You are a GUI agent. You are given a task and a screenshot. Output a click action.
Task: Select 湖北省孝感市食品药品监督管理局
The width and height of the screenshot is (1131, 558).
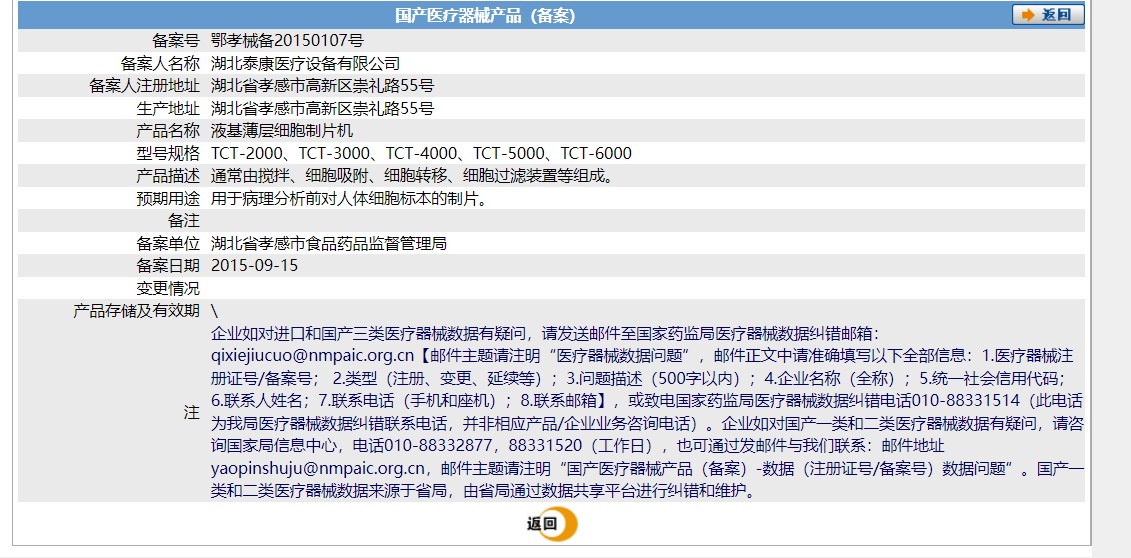pyautogui.click(x=329, y=244)
